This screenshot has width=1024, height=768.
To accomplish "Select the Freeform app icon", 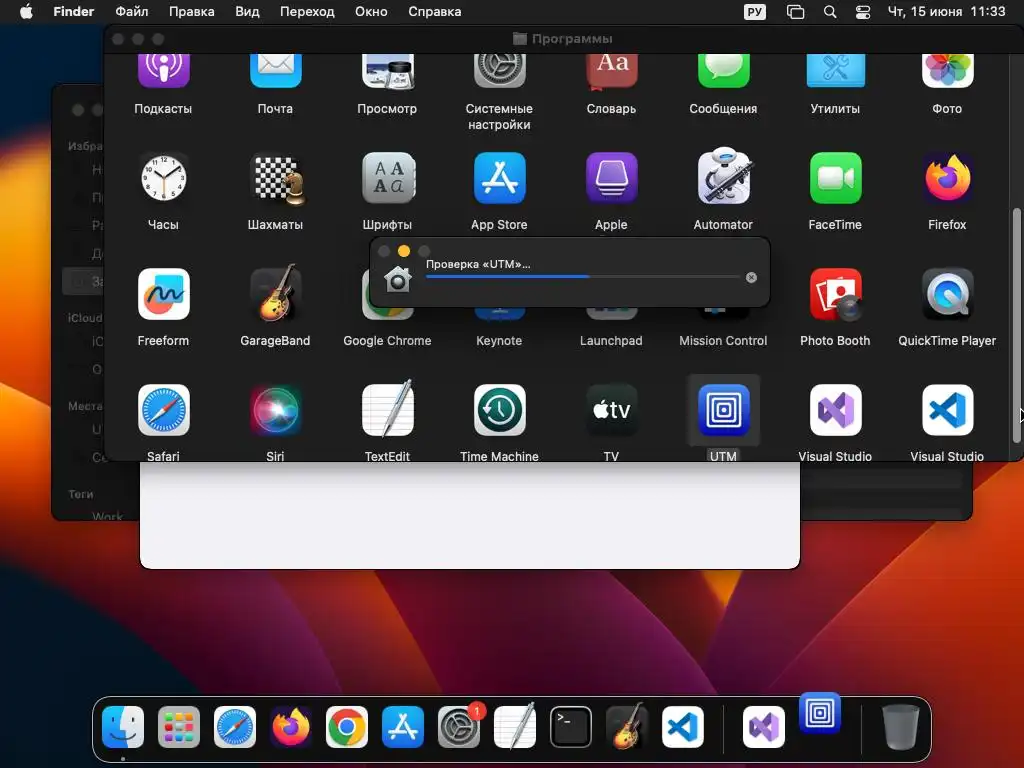I will click(x=163, y=294).
